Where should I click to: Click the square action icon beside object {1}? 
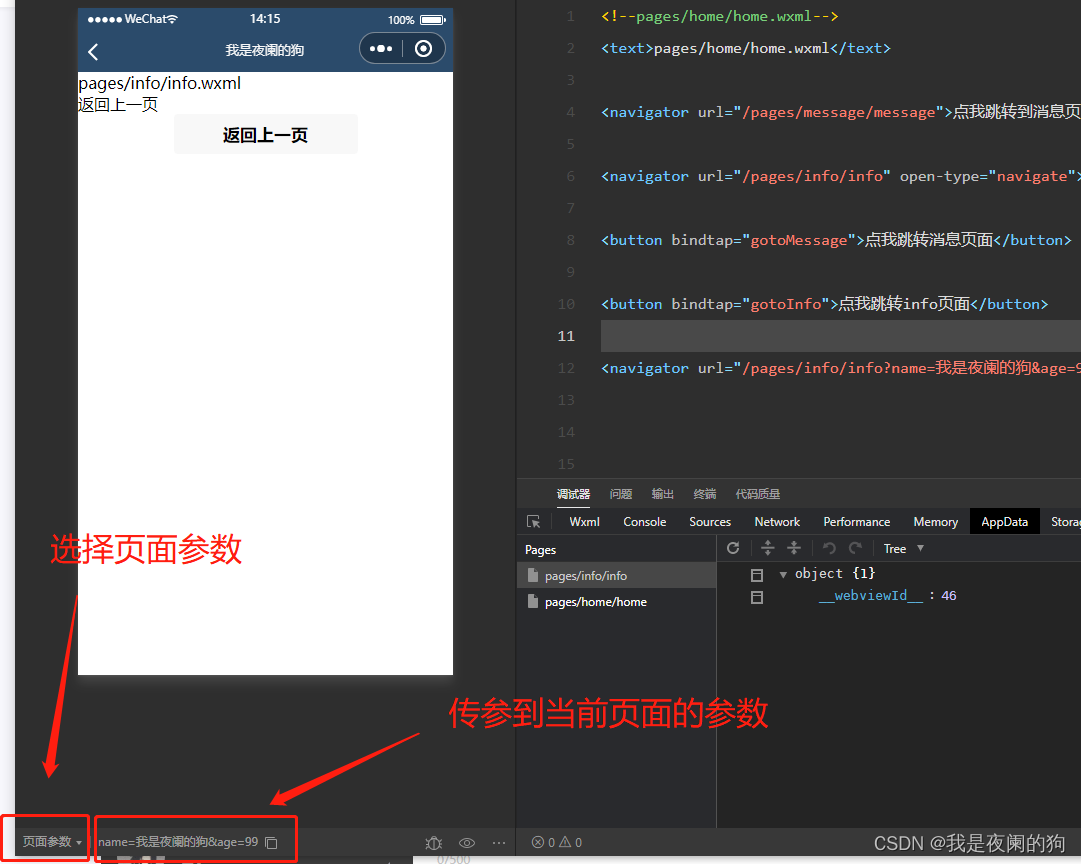(x=757, y=575)
